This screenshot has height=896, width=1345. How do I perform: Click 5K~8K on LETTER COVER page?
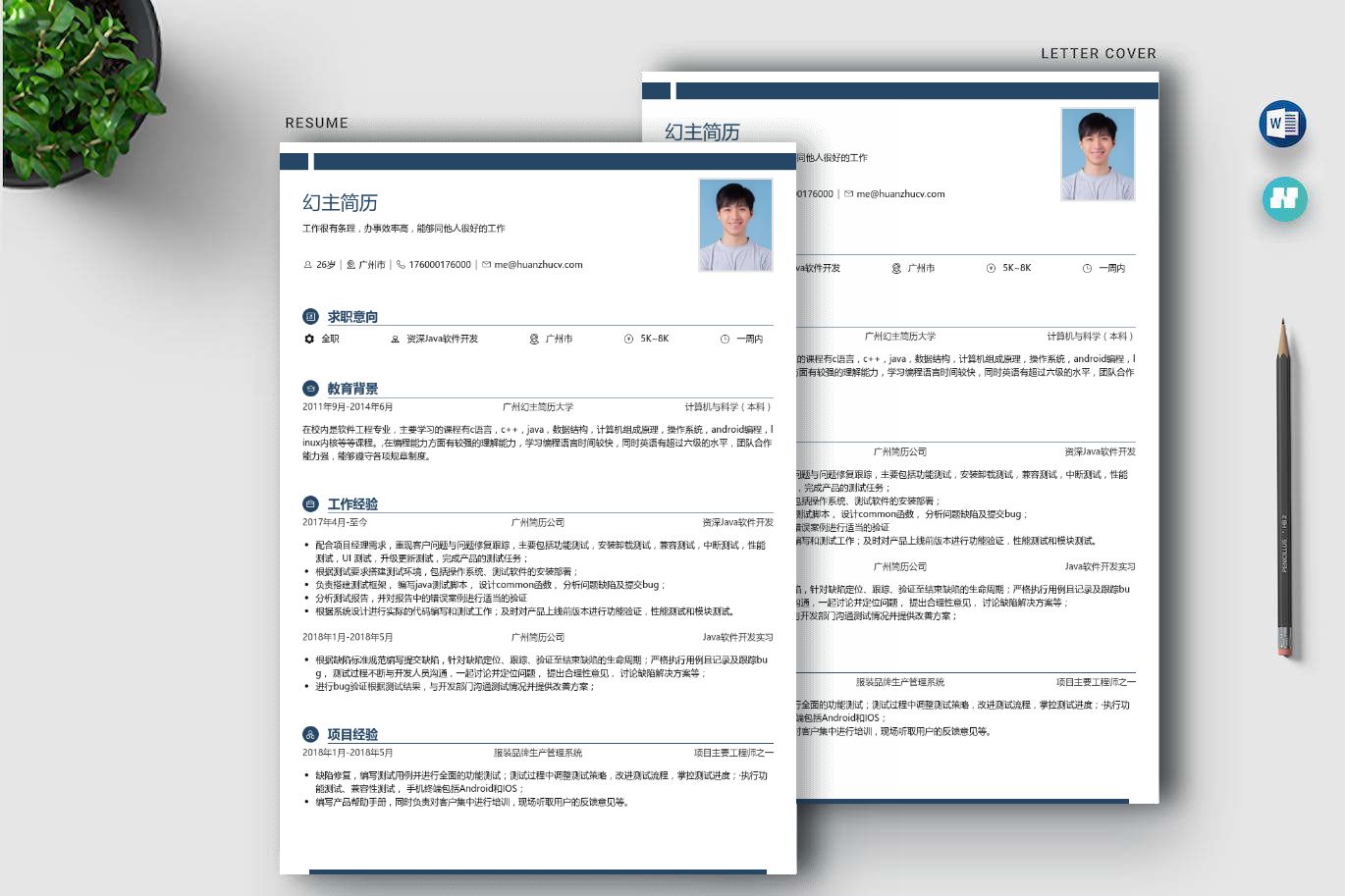coord(1017,268)
